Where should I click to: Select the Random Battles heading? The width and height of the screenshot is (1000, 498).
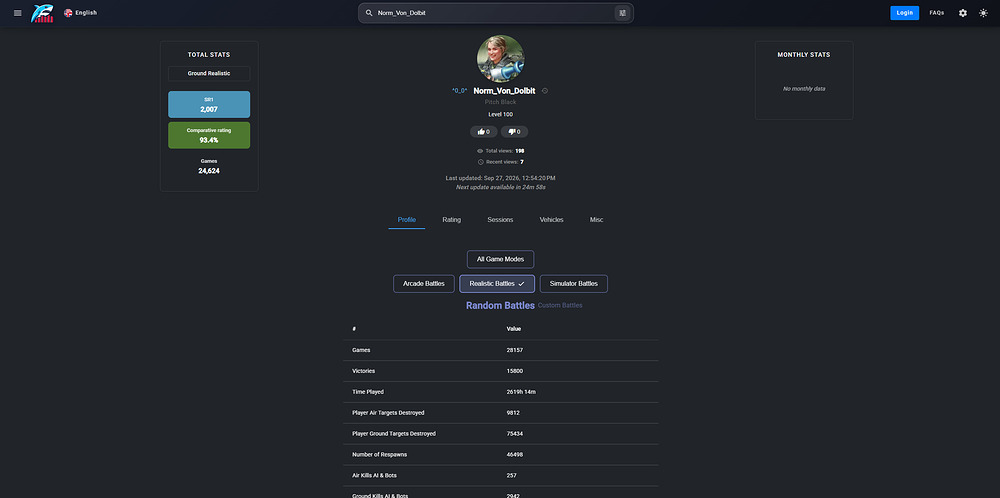[500, 305]
